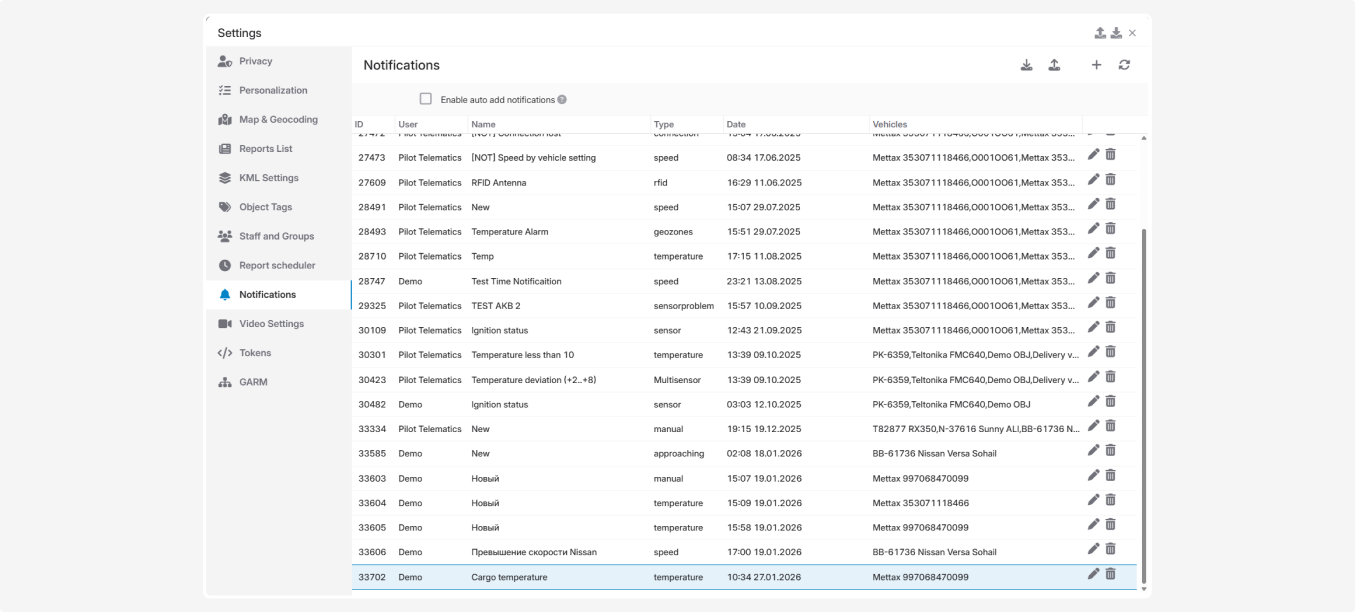The image size is (1355, 612).
Task: Switch to the Tokens section
Action: (x=254, y=353)
